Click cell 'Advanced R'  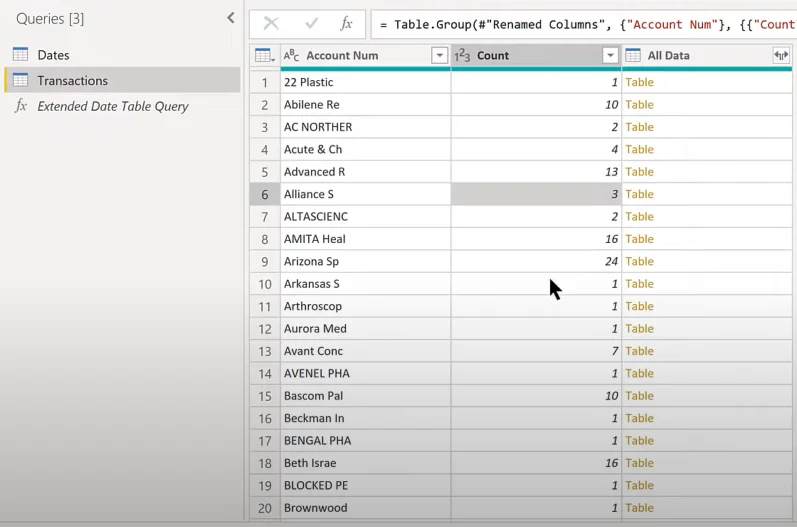point(365,172)
